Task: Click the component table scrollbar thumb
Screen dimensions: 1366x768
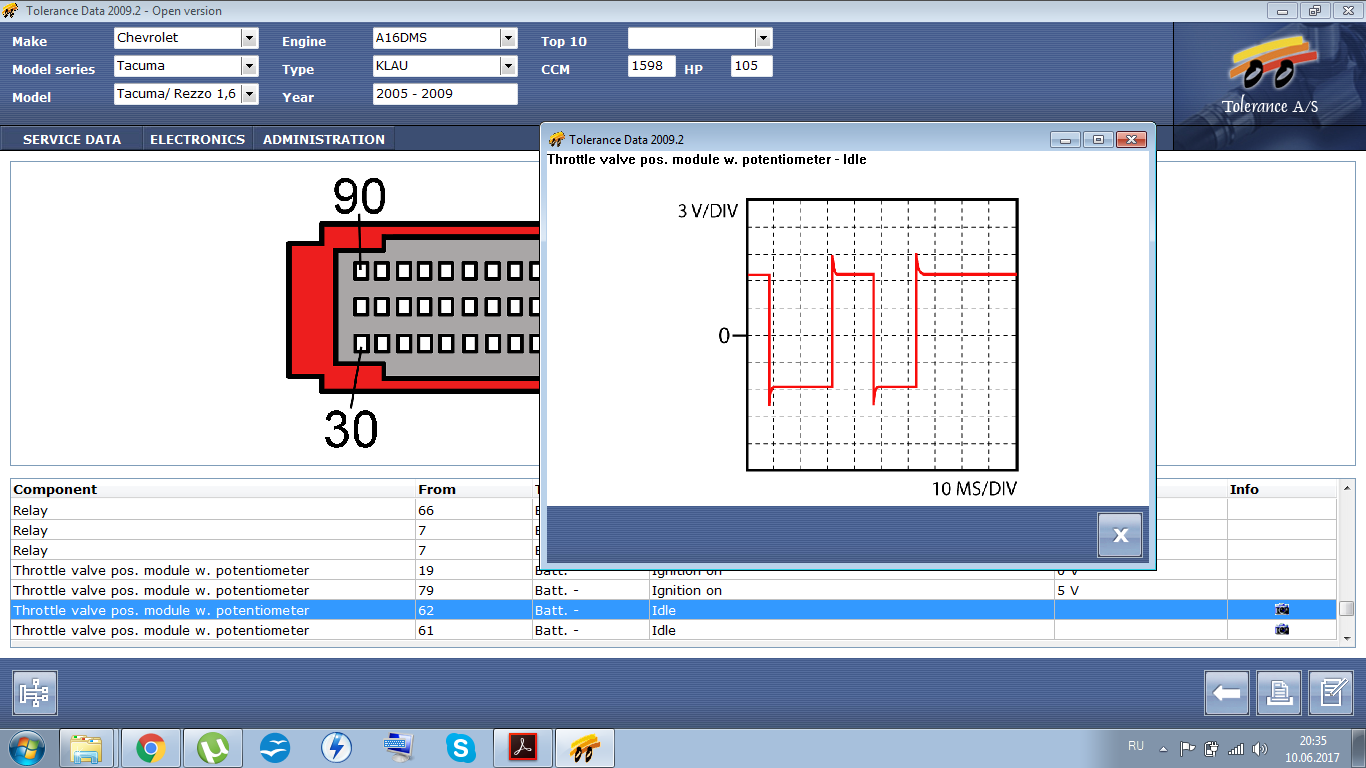Action: coord(1347,609)
